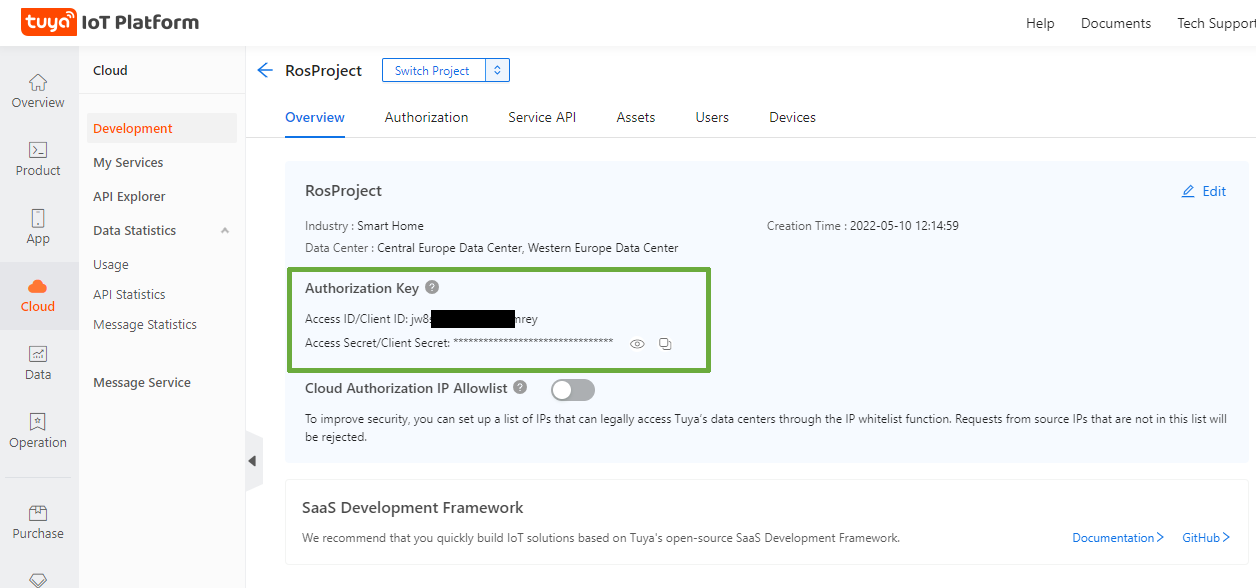Switch to the Users tab

(712, 117)
